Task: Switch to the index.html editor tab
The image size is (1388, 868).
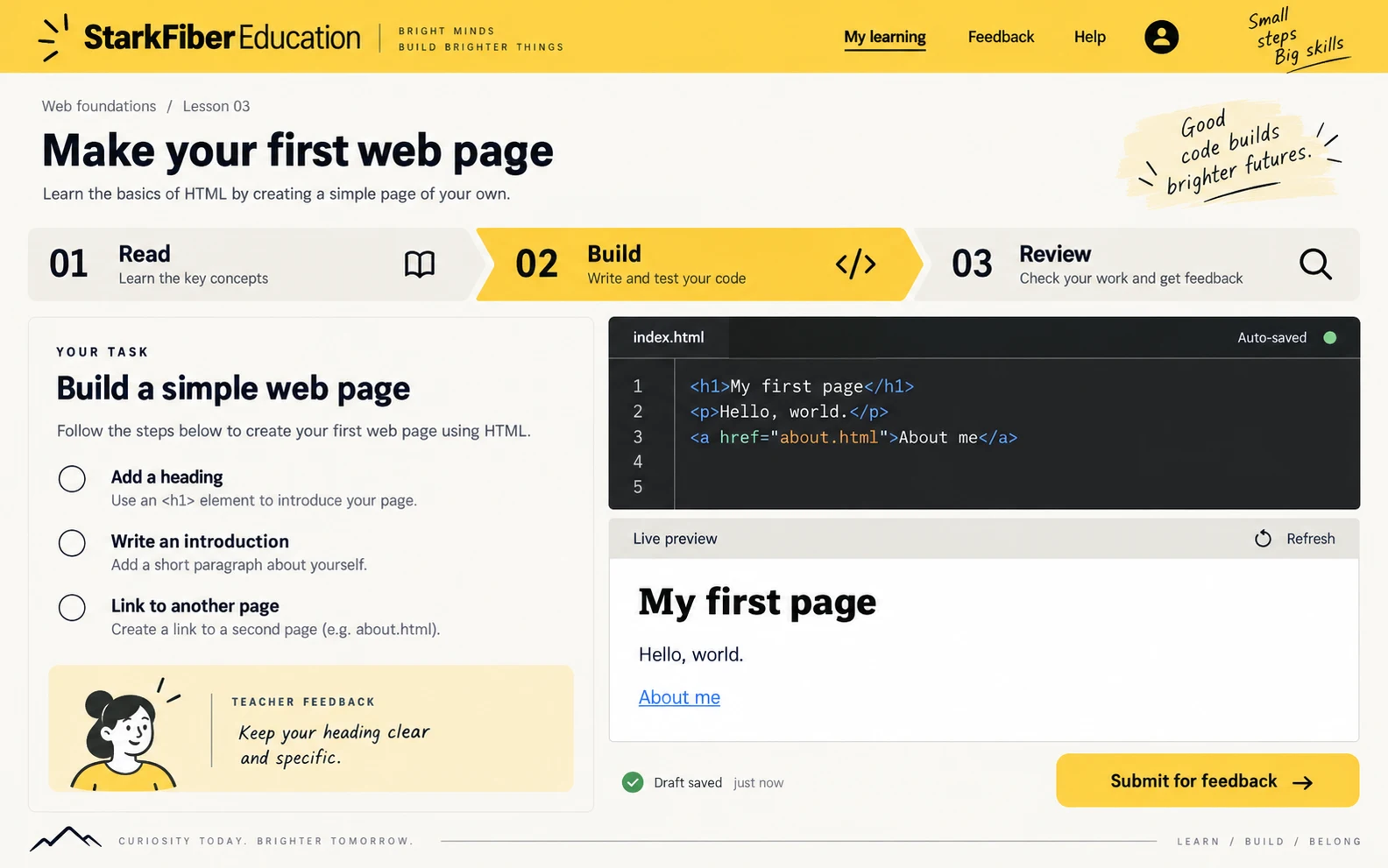Action: (x=669, y=337)
